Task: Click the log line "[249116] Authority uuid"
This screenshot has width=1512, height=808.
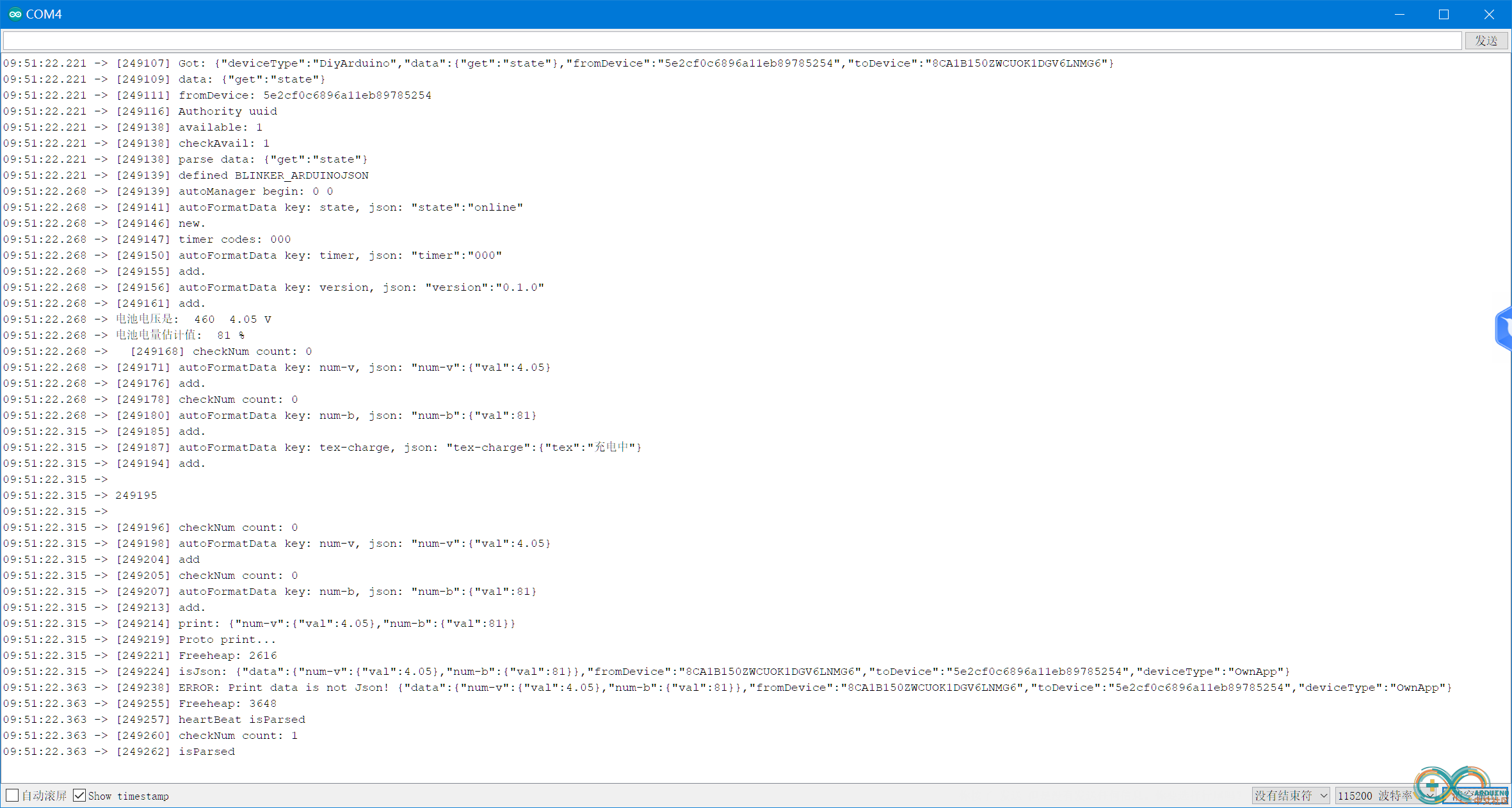Action: [140, 111]
